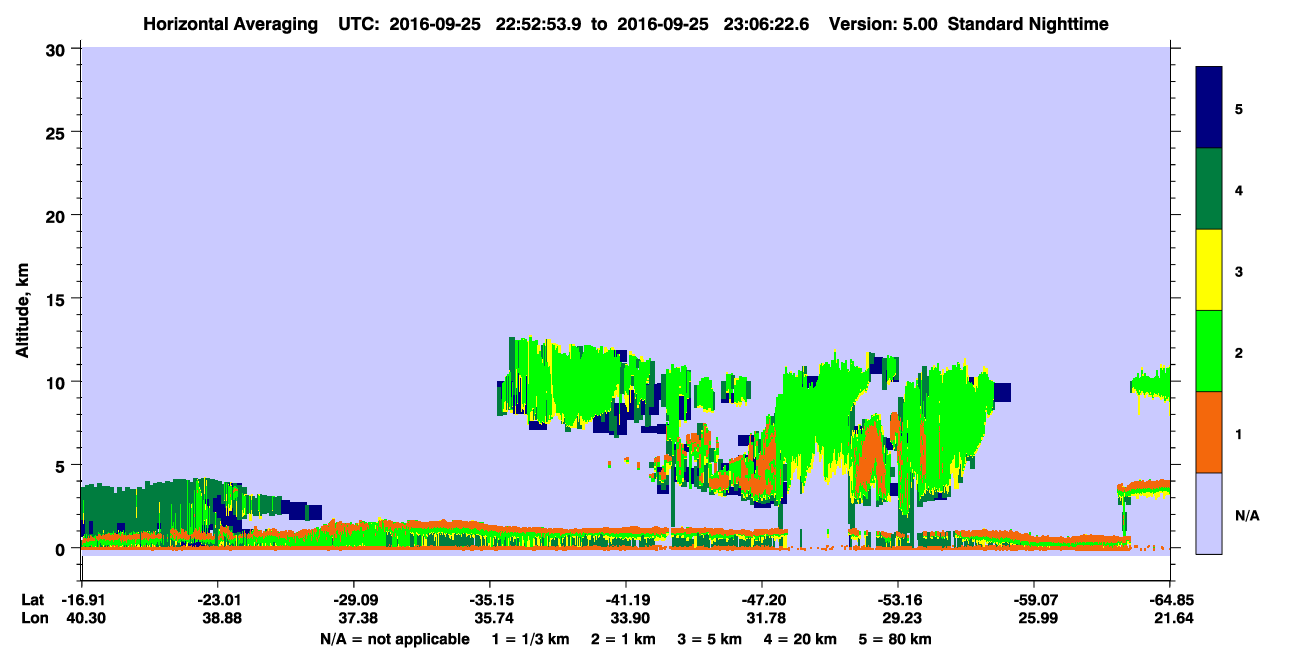1300x667 pixels.
Task: Click the latitude value -47.20
Action: click(x=762, y=600)
